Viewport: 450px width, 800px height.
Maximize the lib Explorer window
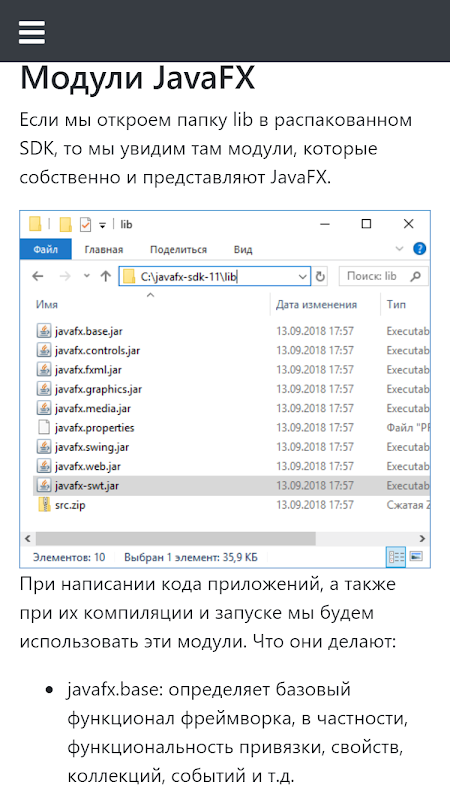366,223
